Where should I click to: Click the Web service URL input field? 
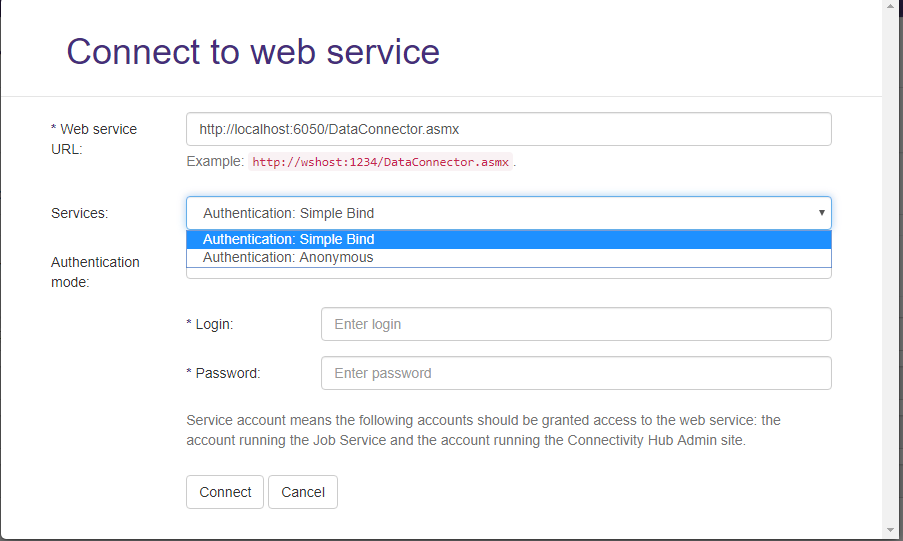(x=508, y=129)
